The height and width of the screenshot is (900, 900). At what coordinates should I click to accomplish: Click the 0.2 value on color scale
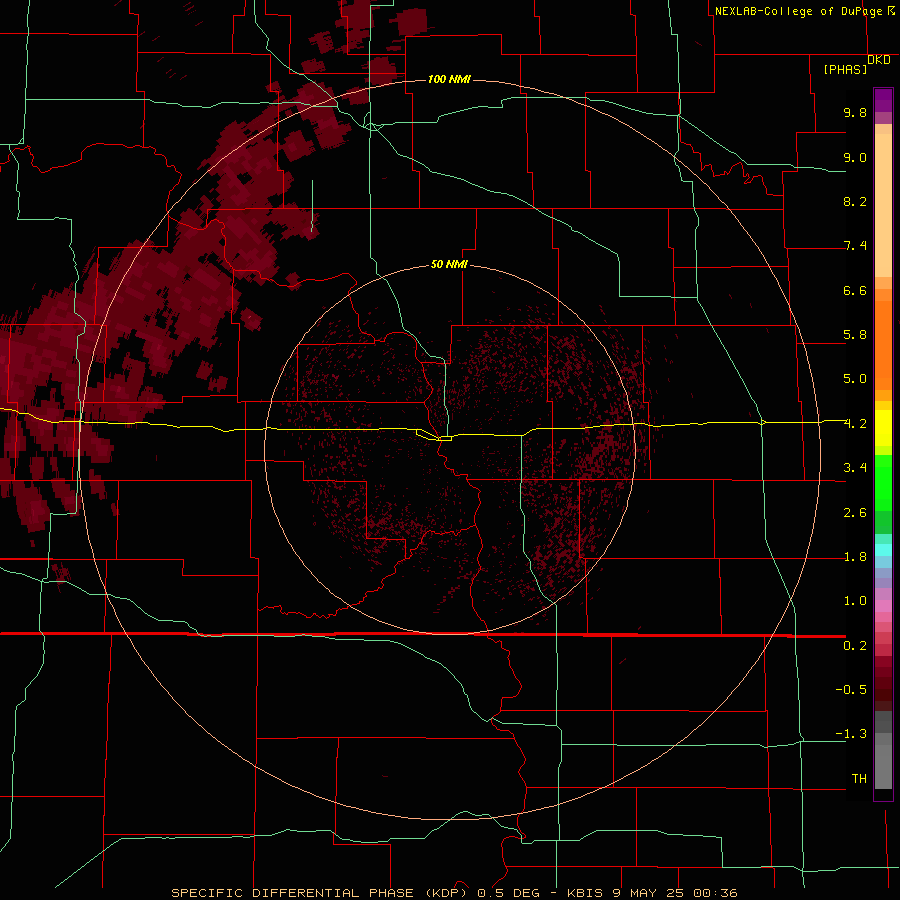(855, 646)
